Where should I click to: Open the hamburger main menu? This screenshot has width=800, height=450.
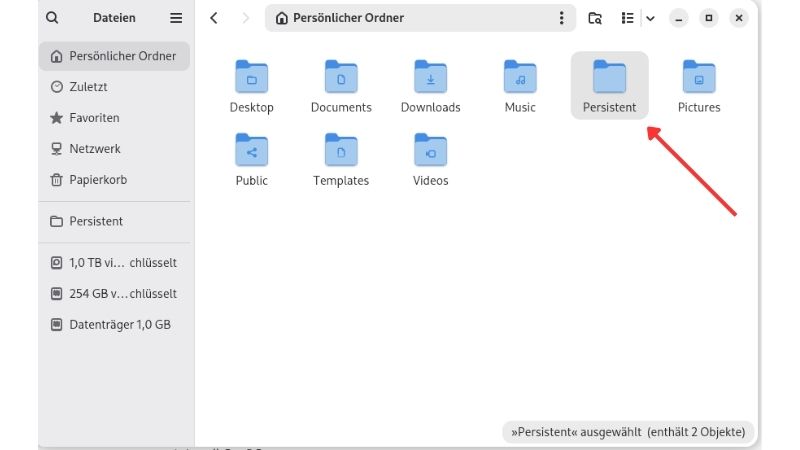pyautogui.click(x=176, y=18)
